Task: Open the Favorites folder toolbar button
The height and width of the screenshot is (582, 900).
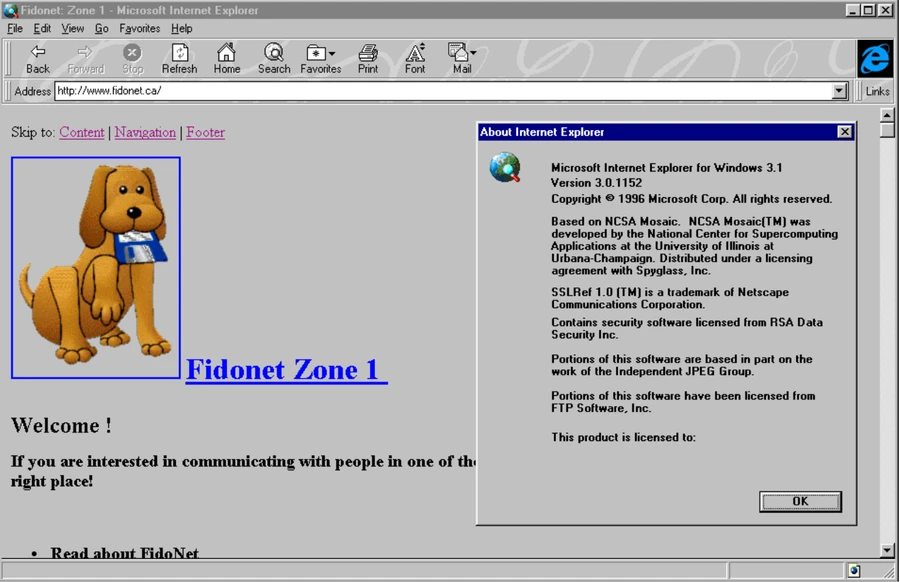Action: click(x=320, y=60)
